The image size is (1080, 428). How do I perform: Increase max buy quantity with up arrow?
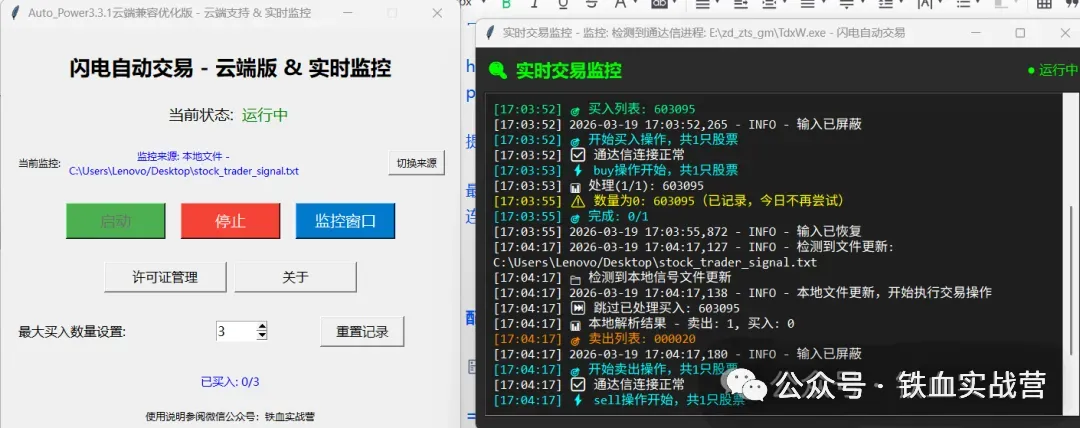pyautogui.click(x=262, y=327)
